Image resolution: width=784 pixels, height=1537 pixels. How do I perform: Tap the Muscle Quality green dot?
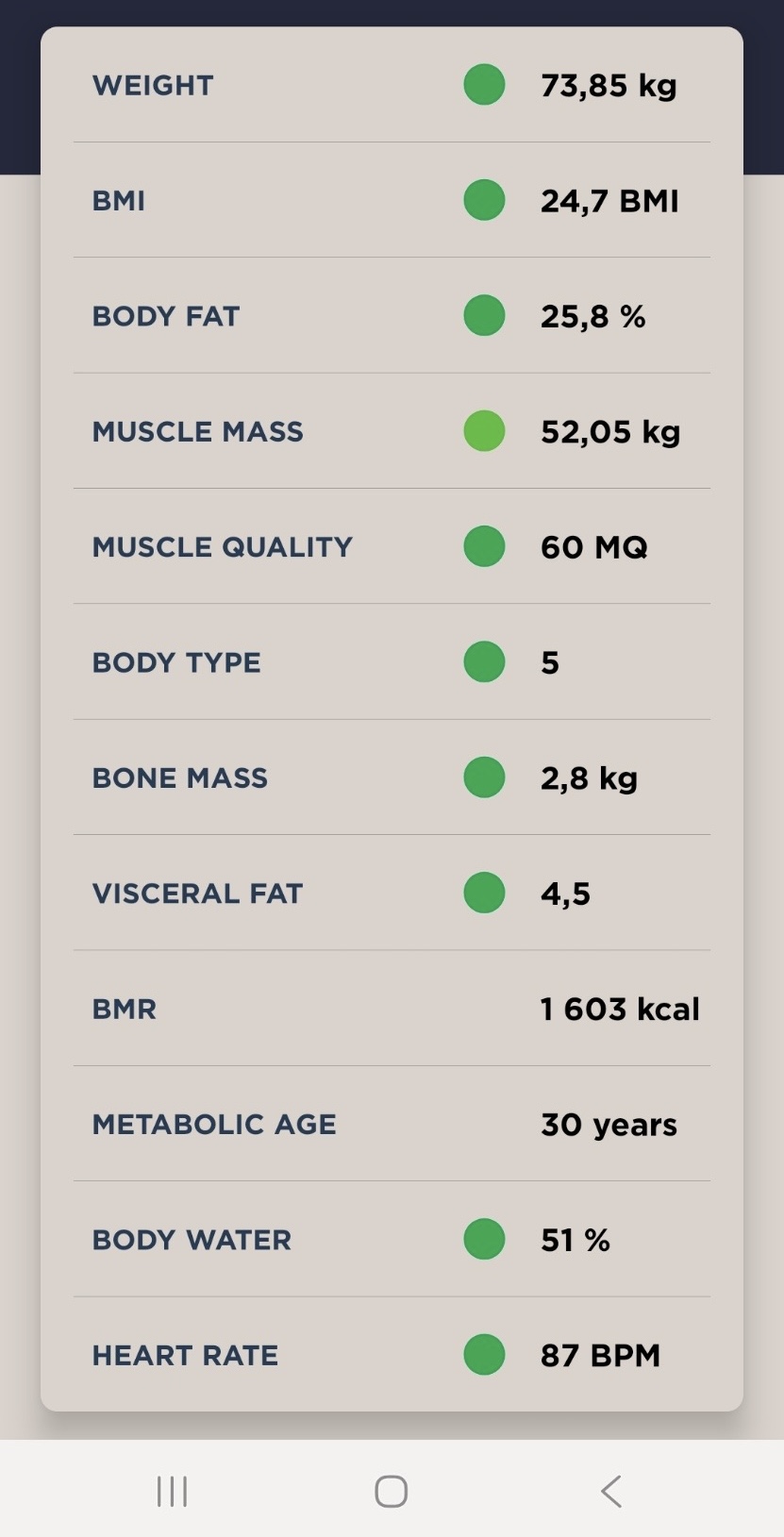pos(484,546)
